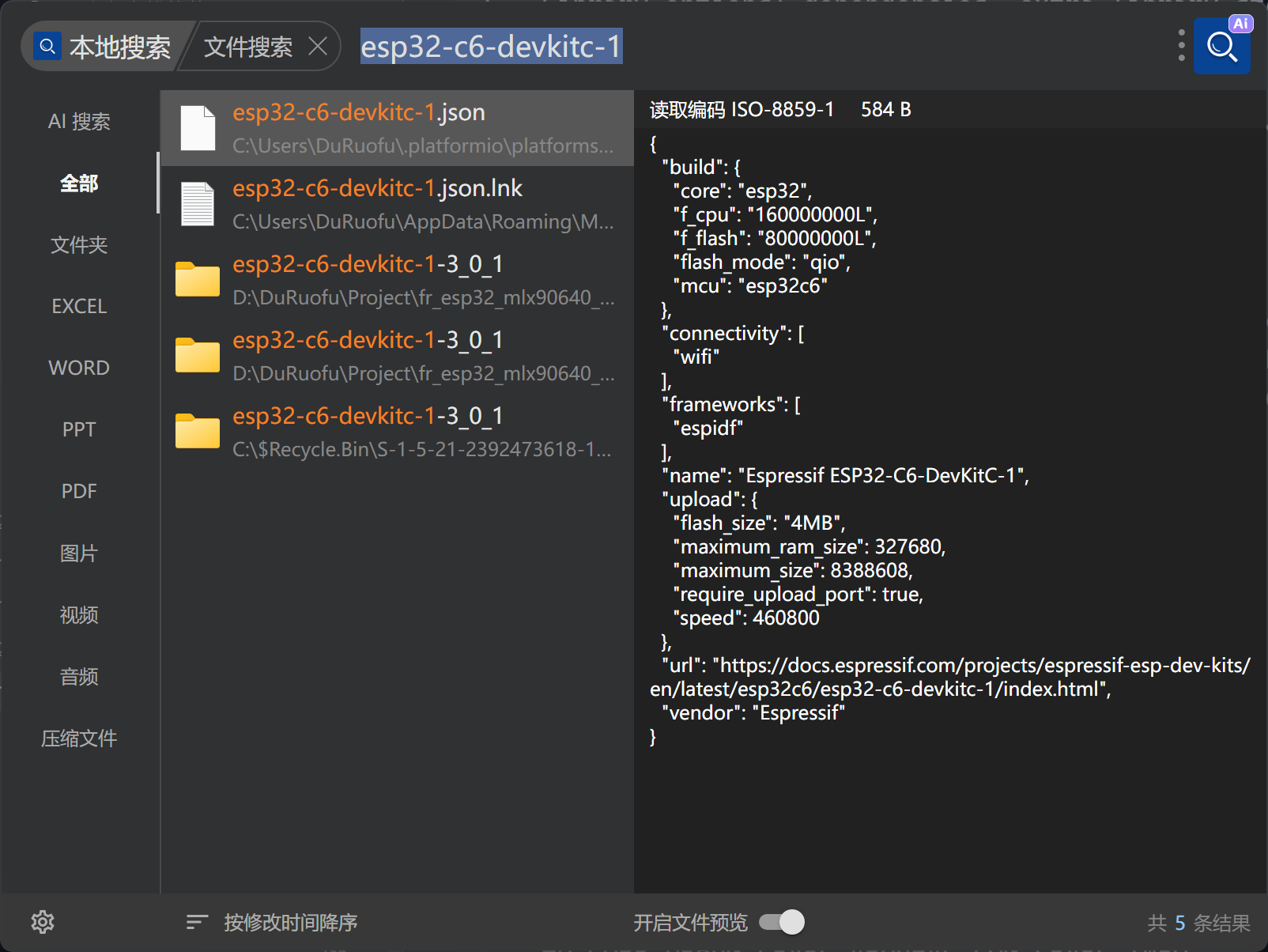Show only EXCEL files
The height and width of the screenshot is (952, 1268).
coord(79,307)
